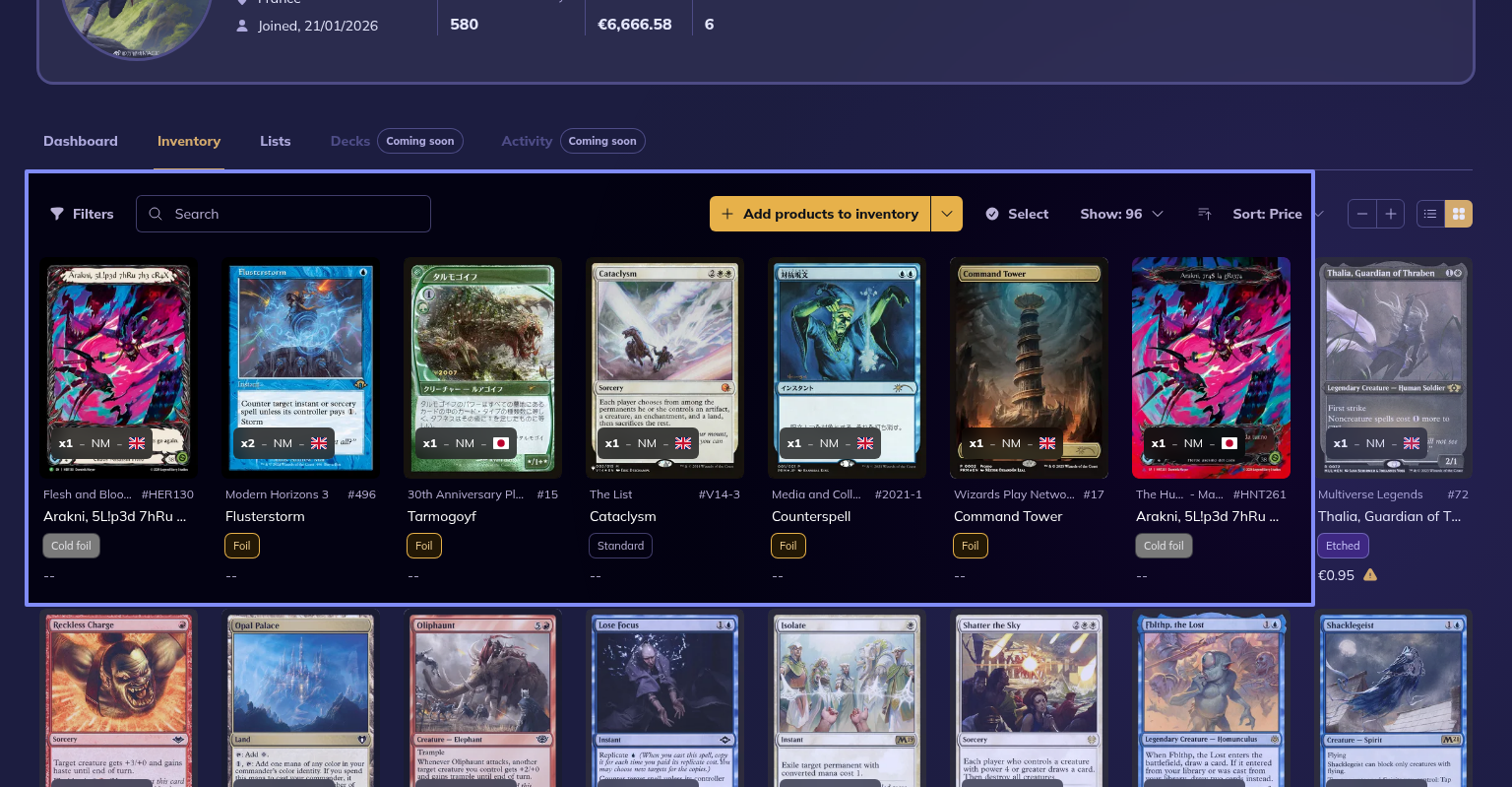Expand the Add products dropdown arrow

[x=947, y=214]
